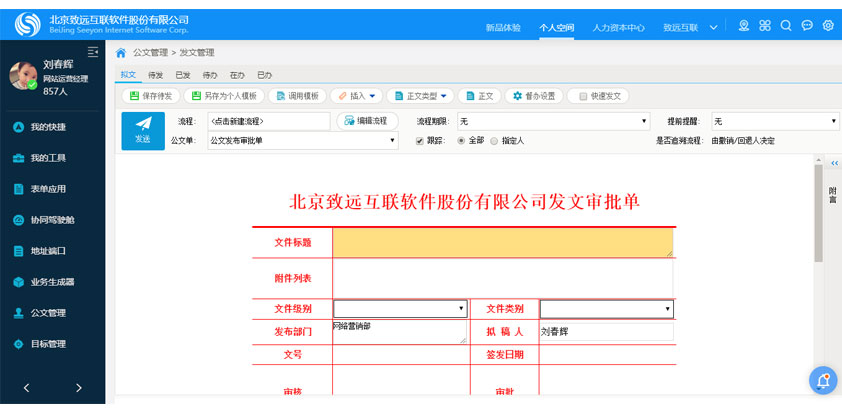Click 调用模板 toolbar button
The width and height of the screenshot is (842, 415).
pyautogui.click(x=297, y=96)
